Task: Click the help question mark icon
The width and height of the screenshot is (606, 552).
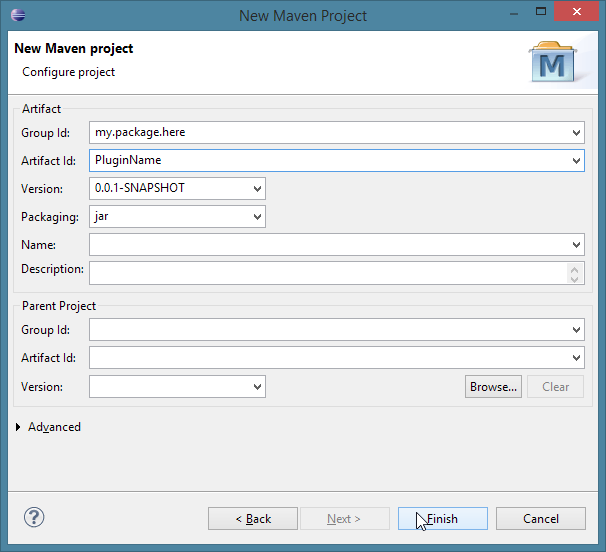Action: pyautogui.click(x=34, y=517)
